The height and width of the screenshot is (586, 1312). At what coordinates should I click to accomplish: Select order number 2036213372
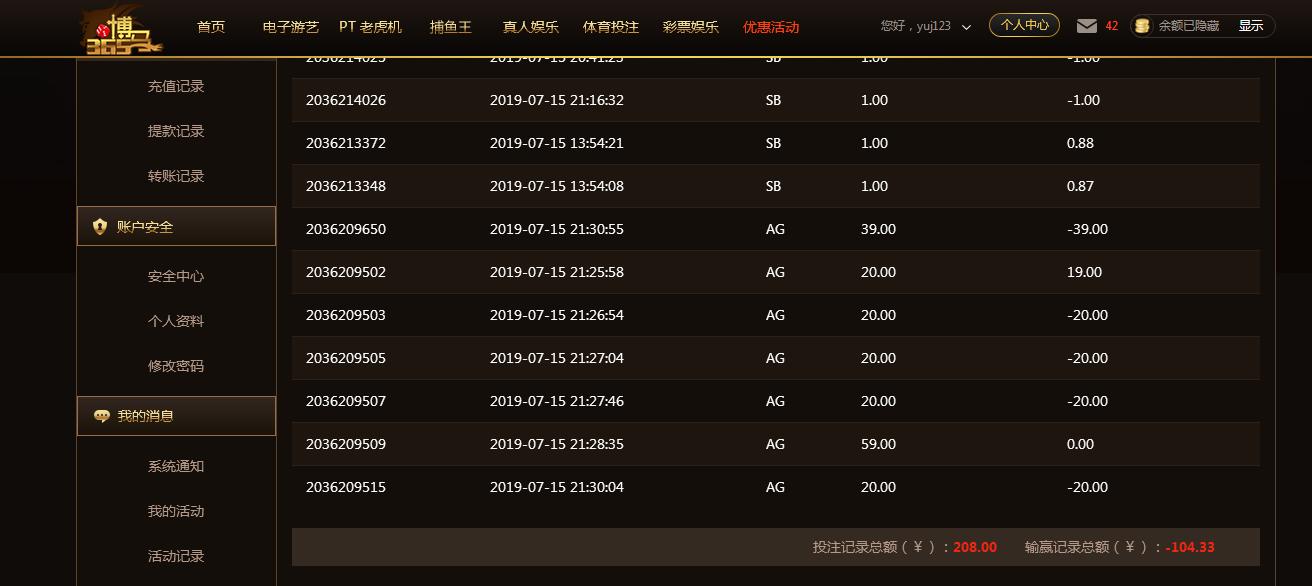(346, 143)
